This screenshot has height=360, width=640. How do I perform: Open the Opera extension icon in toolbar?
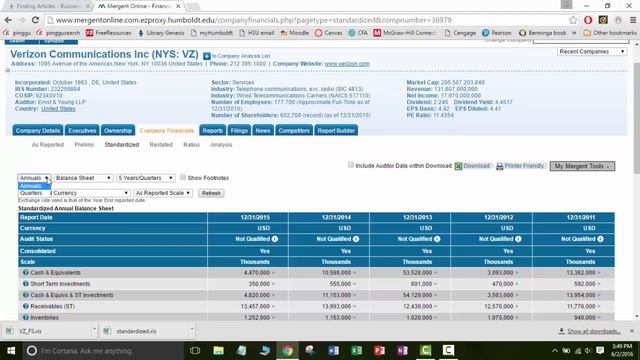(x=588, y=20)
